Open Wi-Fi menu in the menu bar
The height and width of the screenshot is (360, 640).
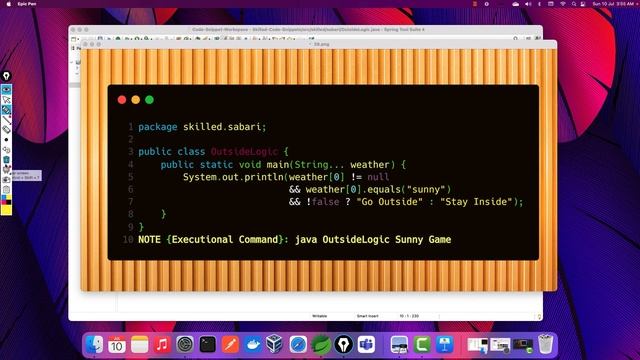tap(562, 4)
